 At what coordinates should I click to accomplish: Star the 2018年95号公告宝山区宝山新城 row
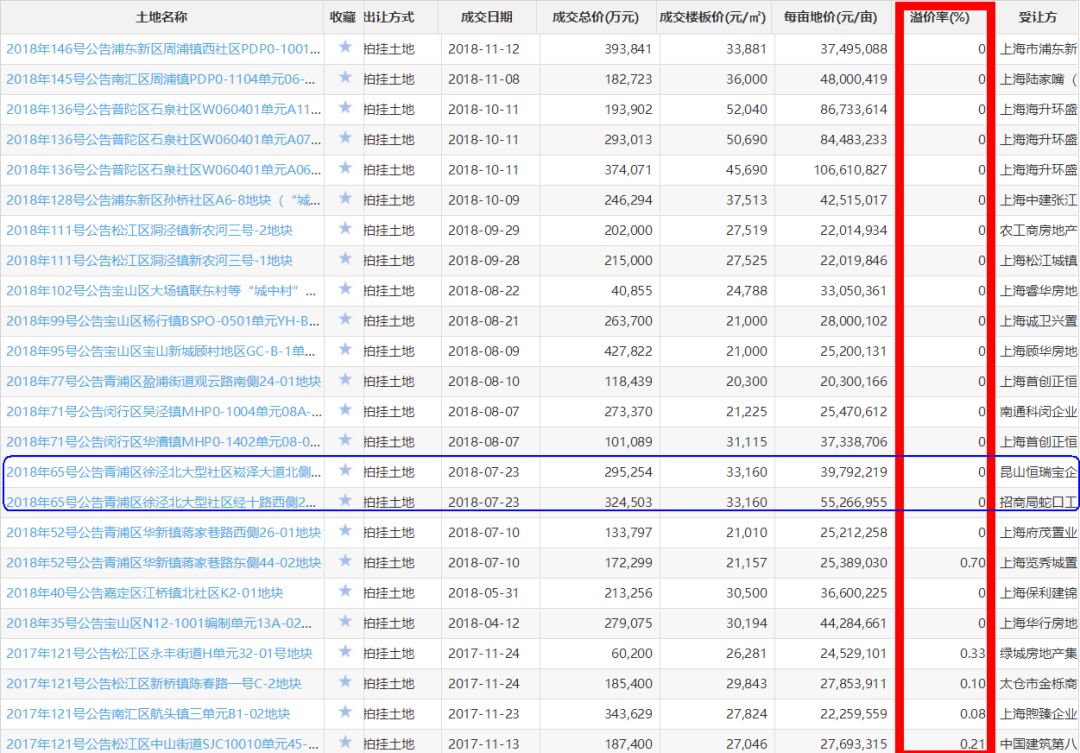(345, 349)
